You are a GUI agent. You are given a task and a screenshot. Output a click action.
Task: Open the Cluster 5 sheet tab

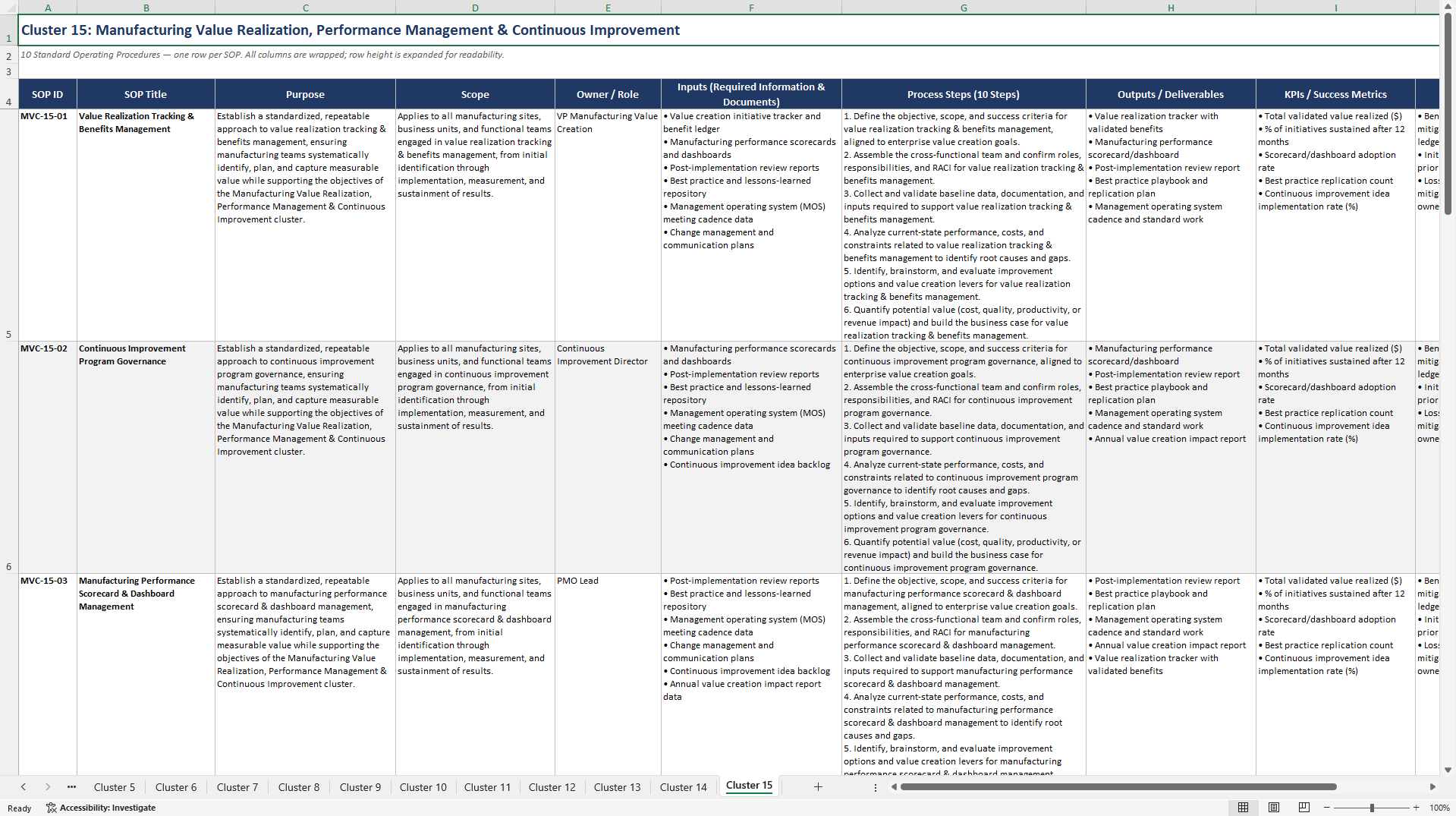[115, 787]
